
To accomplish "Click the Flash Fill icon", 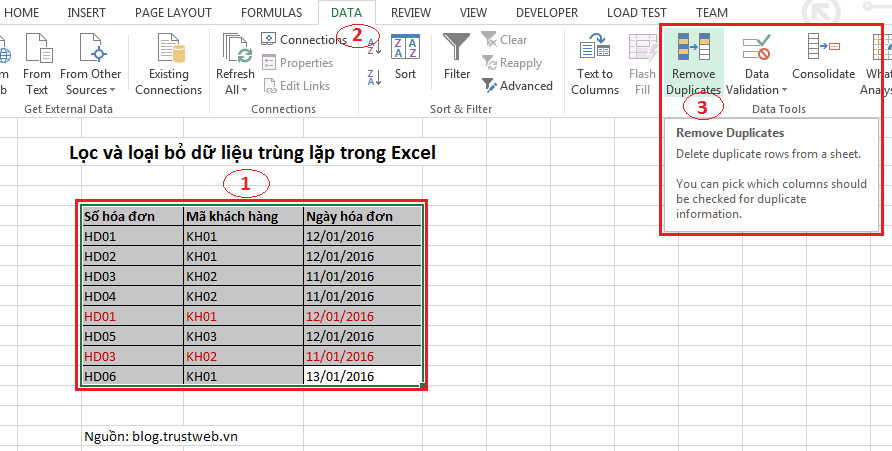I will click(643, 47).
